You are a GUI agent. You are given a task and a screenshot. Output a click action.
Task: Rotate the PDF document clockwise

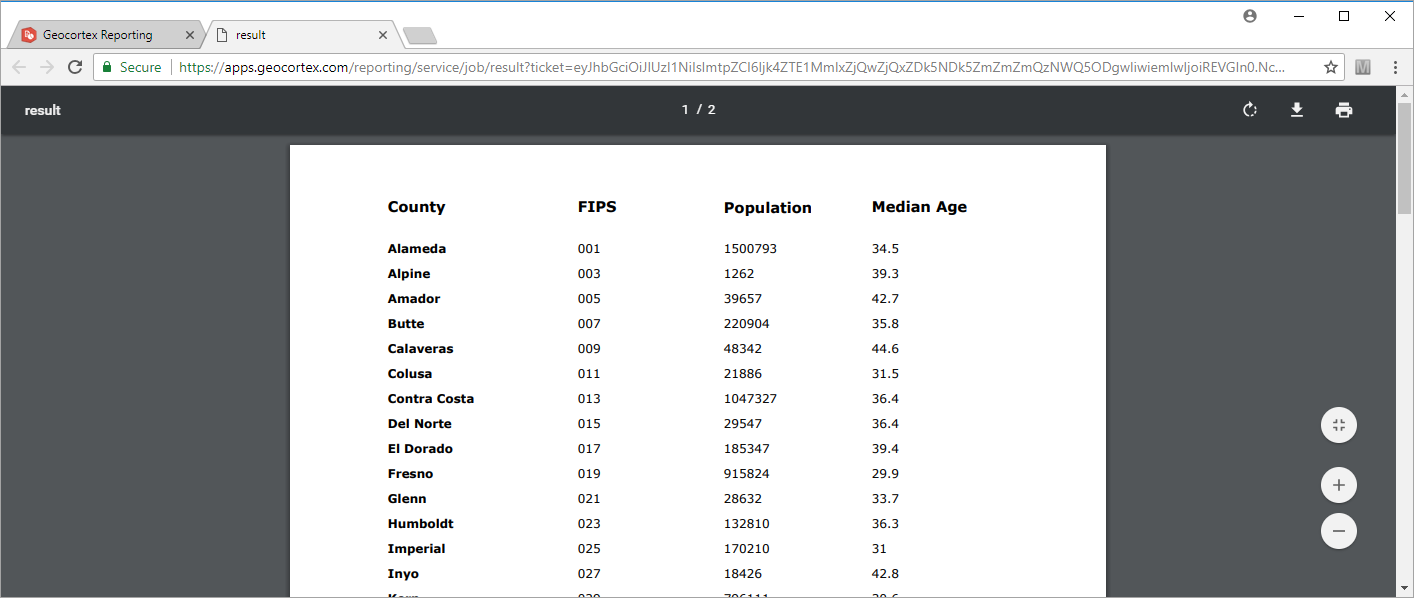(x=1249, y=110)
